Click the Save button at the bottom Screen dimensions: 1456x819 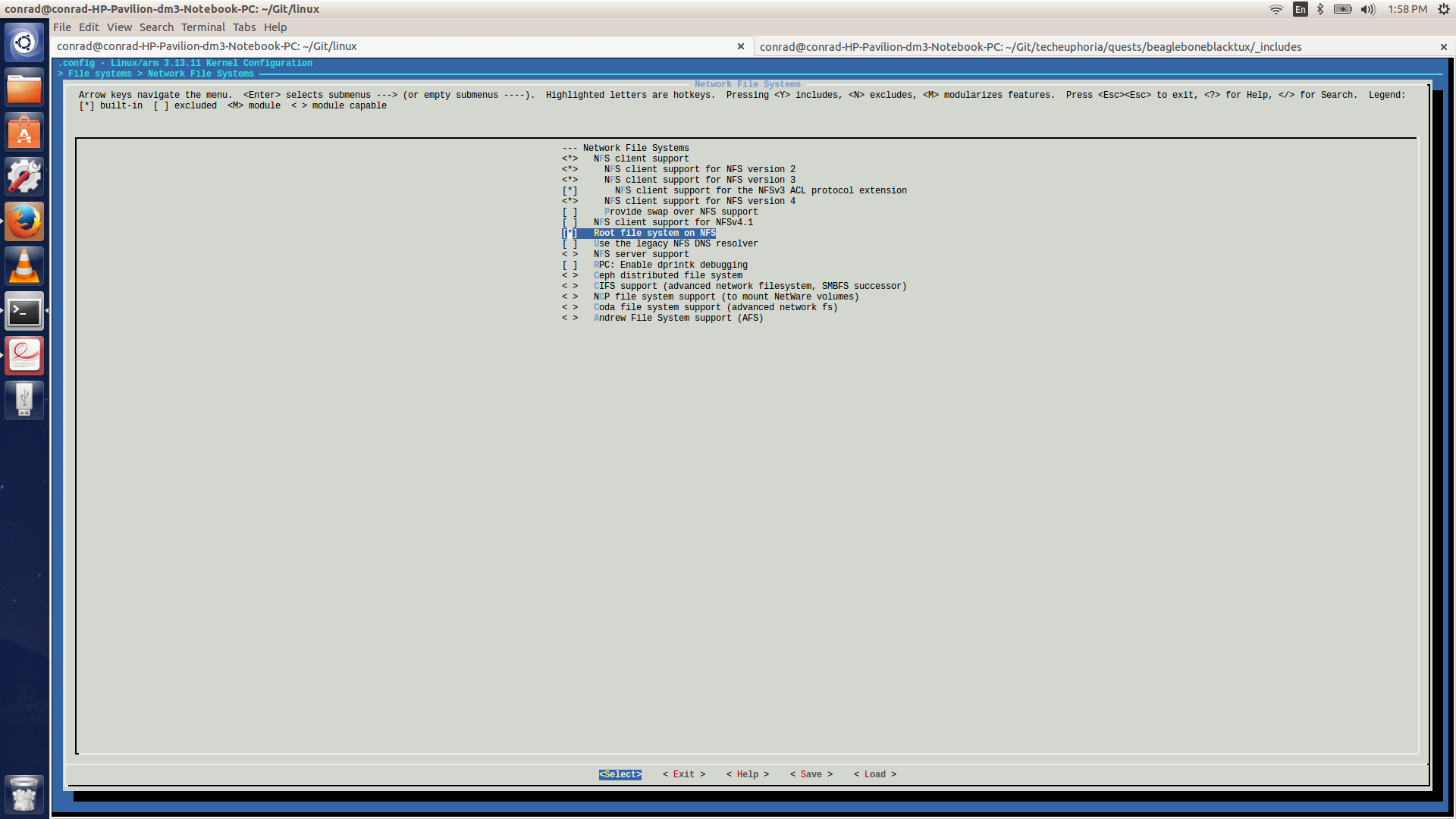pyautogui.click(x=811, y=774)
